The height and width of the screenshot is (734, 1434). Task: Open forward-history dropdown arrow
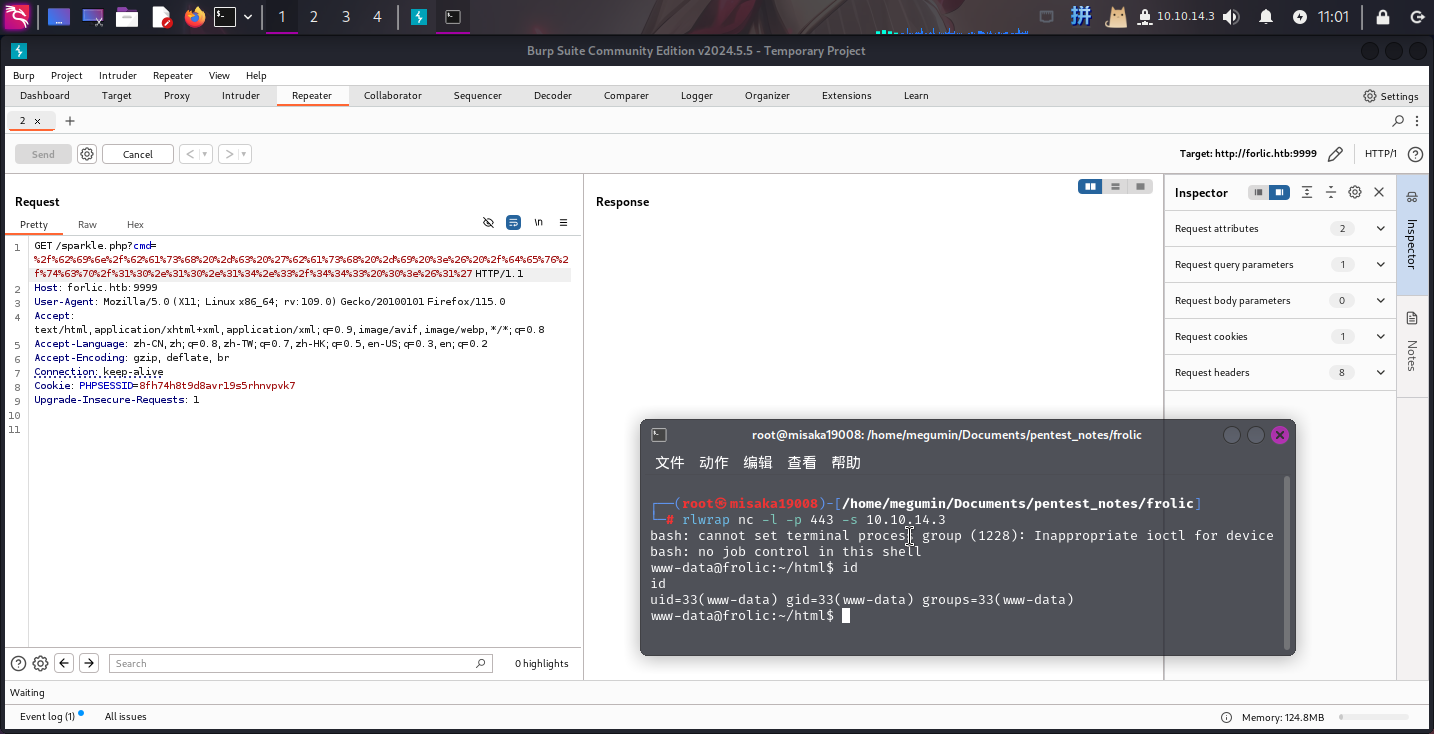[244, 154]
